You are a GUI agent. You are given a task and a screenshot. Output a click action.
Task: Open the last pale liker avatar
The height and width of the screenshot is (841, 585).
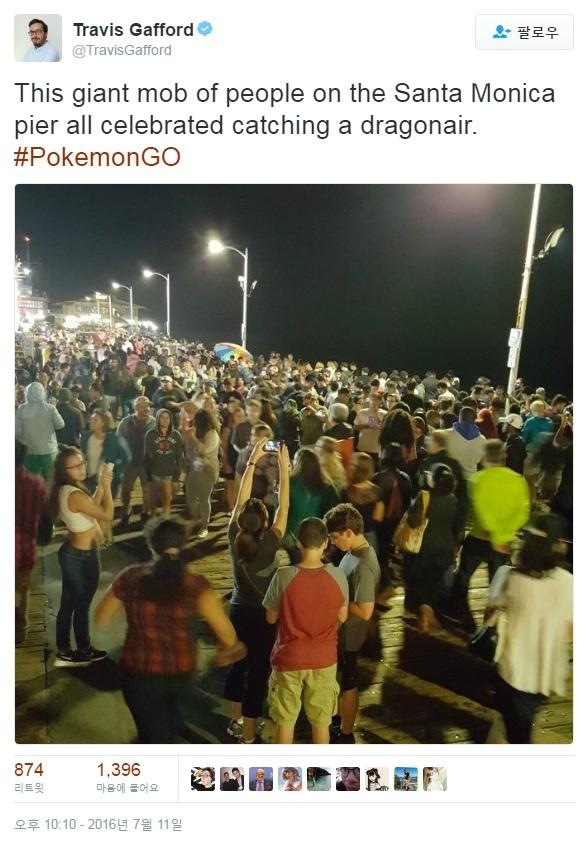point(434,779)
